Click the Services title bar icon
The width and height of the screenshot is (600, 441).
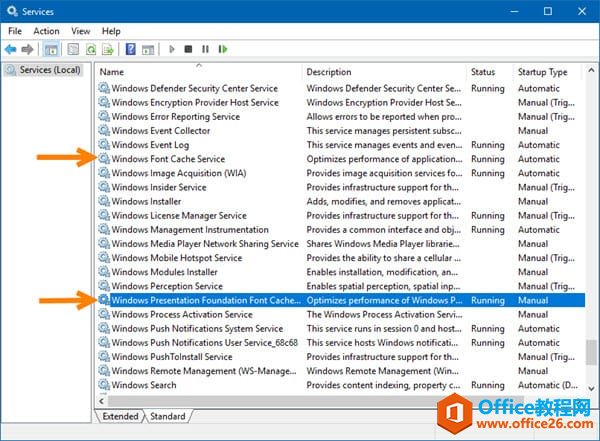tap(12, 11)
